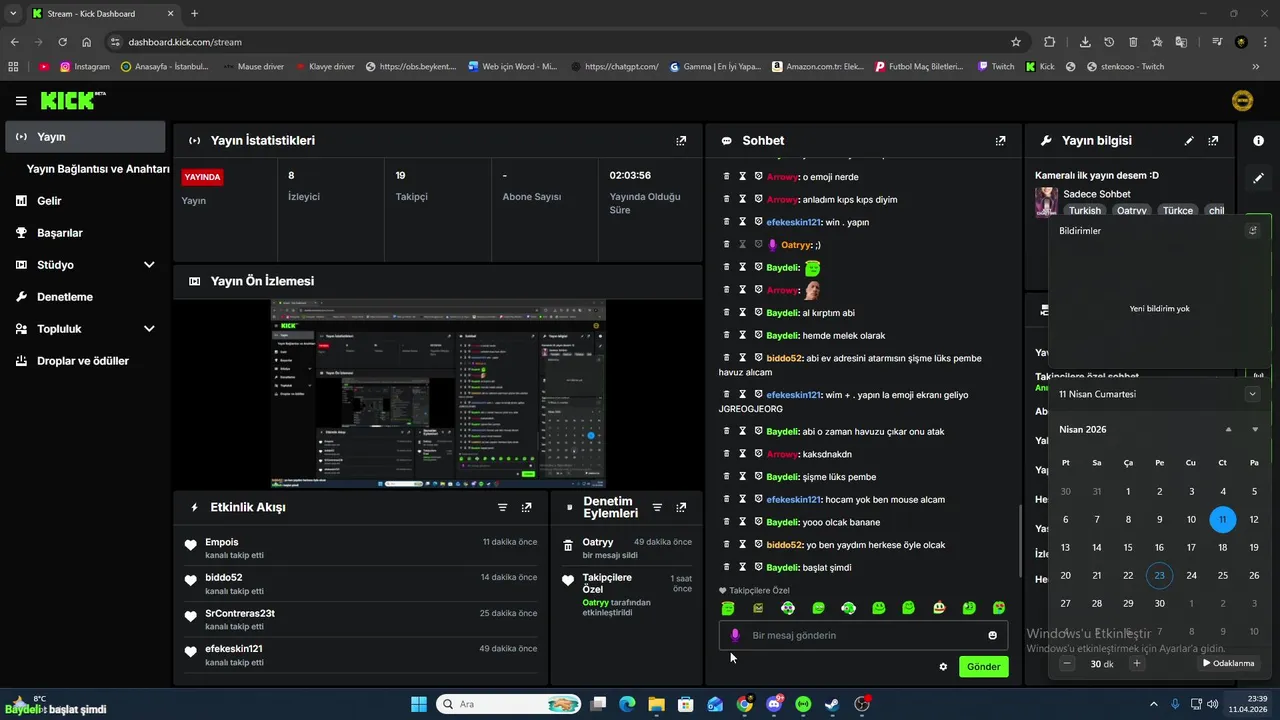
Task: Click the Nisan 2026 month heading
Action: 1083,430
